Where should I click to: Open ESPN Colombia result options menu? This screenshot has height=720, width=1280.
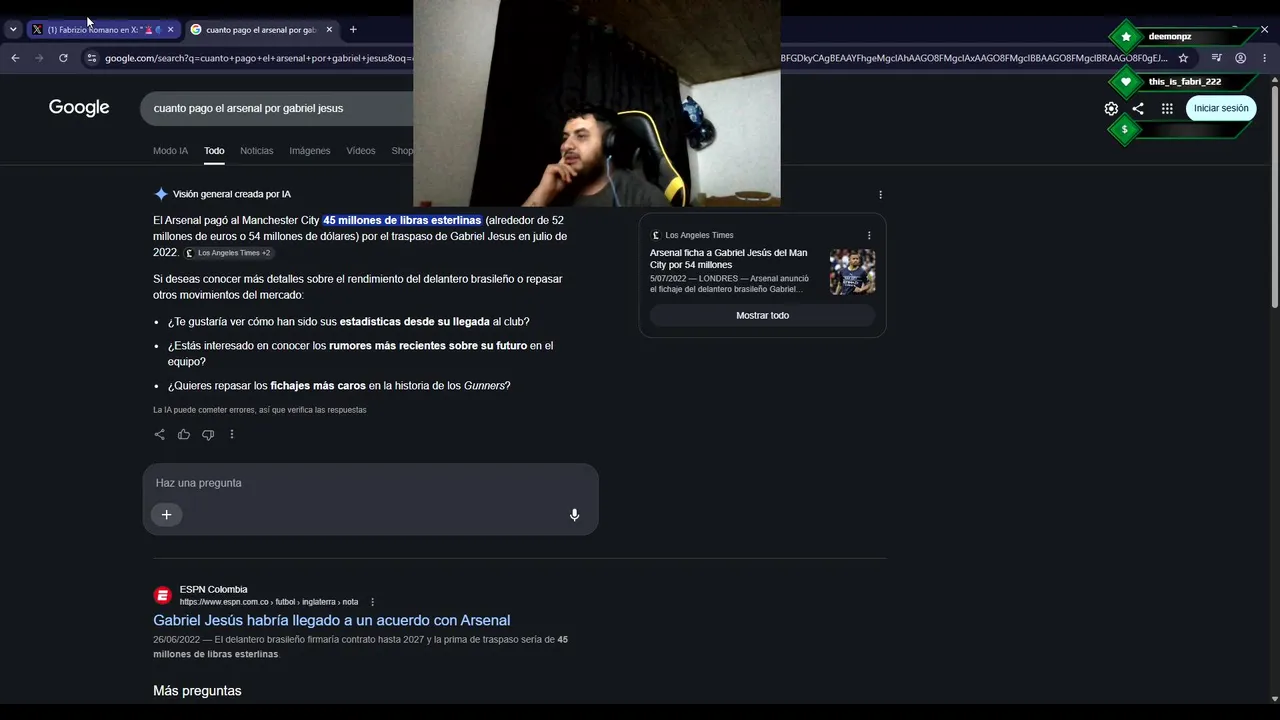pyautogui.click(x=373, y=602)
